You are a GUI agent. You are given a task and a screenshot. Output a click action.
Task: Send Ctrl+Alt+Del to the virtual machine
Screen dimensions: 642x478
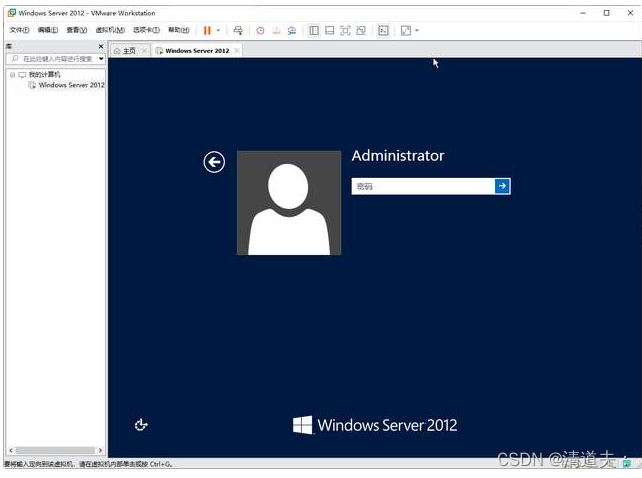click(x=238, y=30)
